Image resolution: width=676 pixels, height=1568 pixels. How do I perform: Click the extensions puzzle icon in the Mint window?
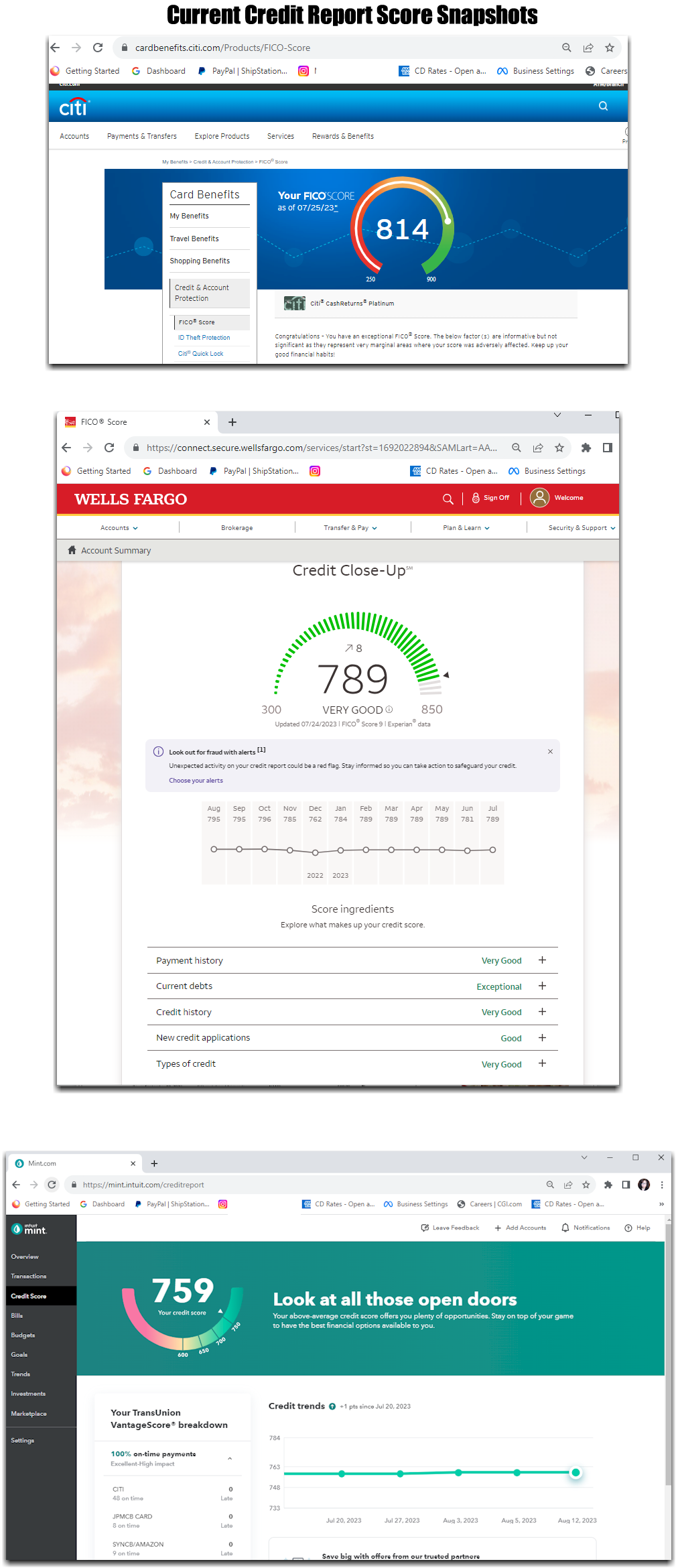tap(608, 1185)
